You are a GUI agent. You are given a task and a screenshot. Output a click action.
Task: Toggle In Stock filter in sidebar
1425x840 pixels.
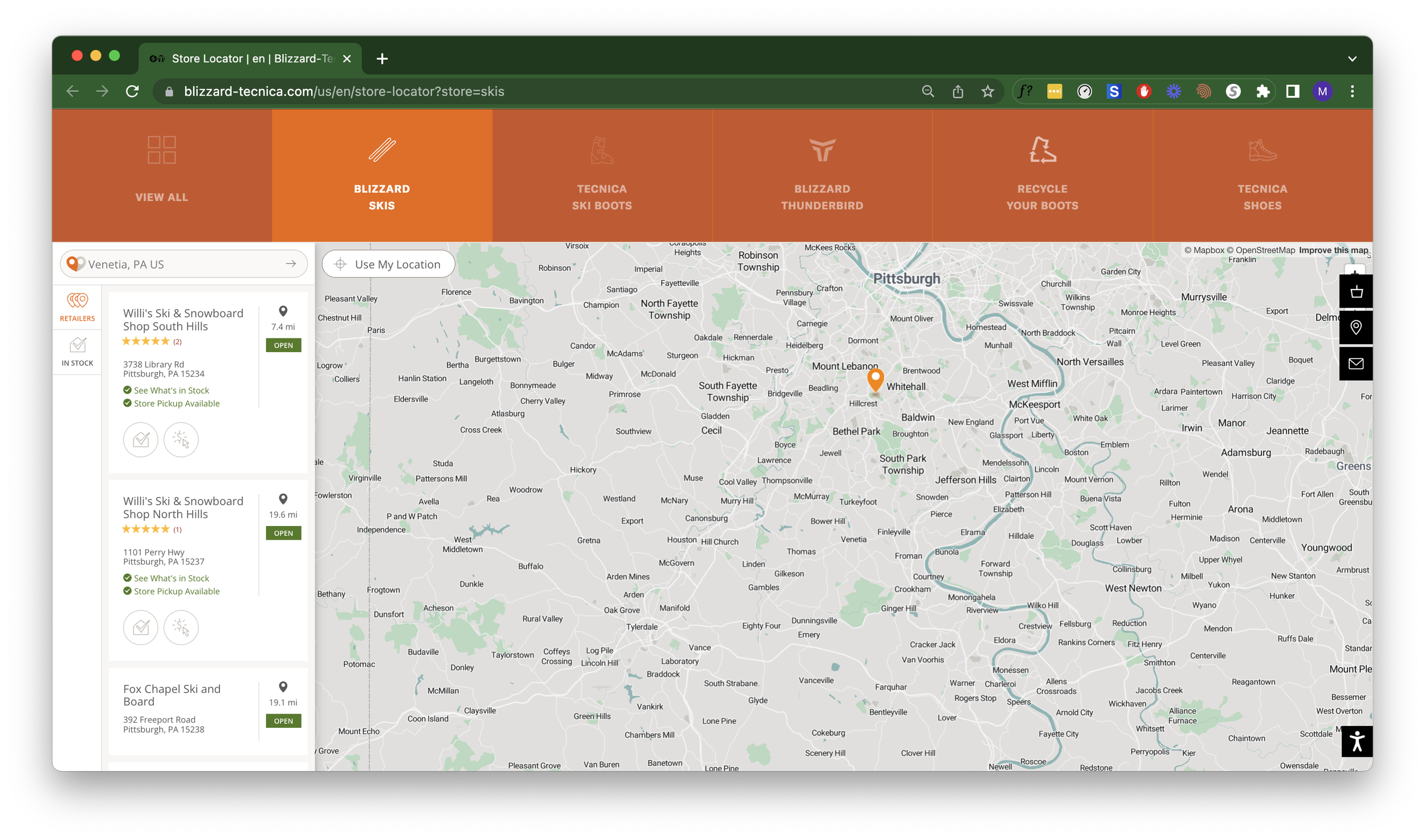pyautogui.click(x=78, y=352)
